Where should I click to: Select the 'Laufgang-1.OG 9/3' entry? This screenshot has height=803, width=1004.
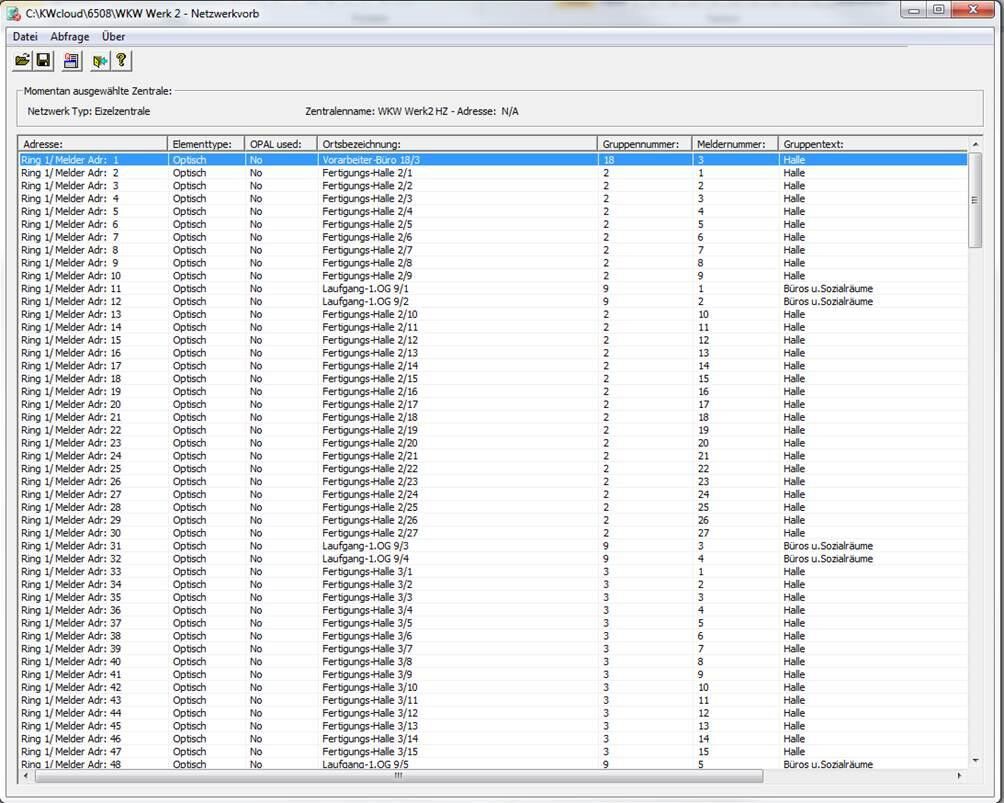(x=365, y=546)
